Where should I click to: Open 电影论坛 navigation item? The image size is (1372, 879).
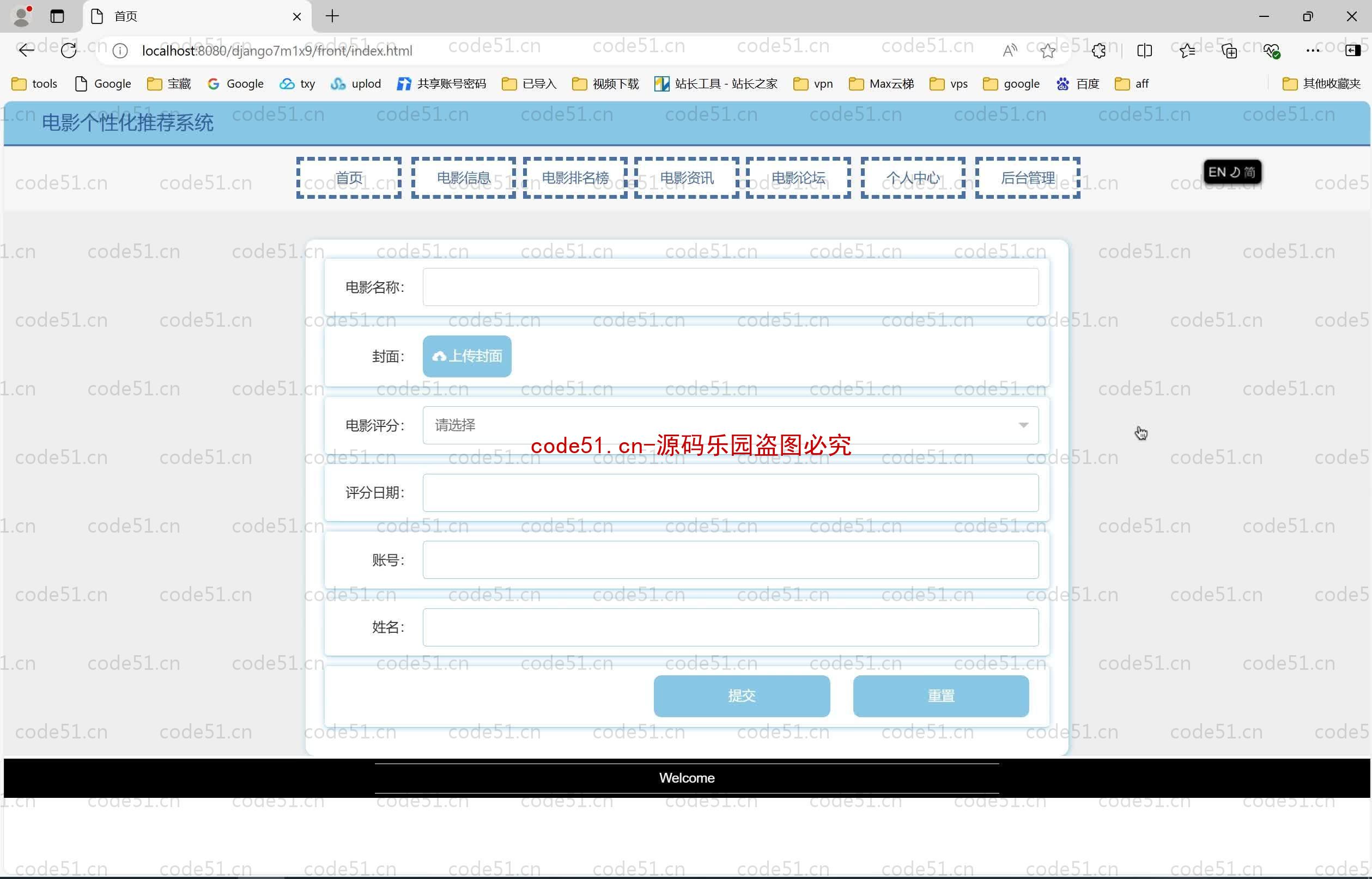click(x=798, y=178)
